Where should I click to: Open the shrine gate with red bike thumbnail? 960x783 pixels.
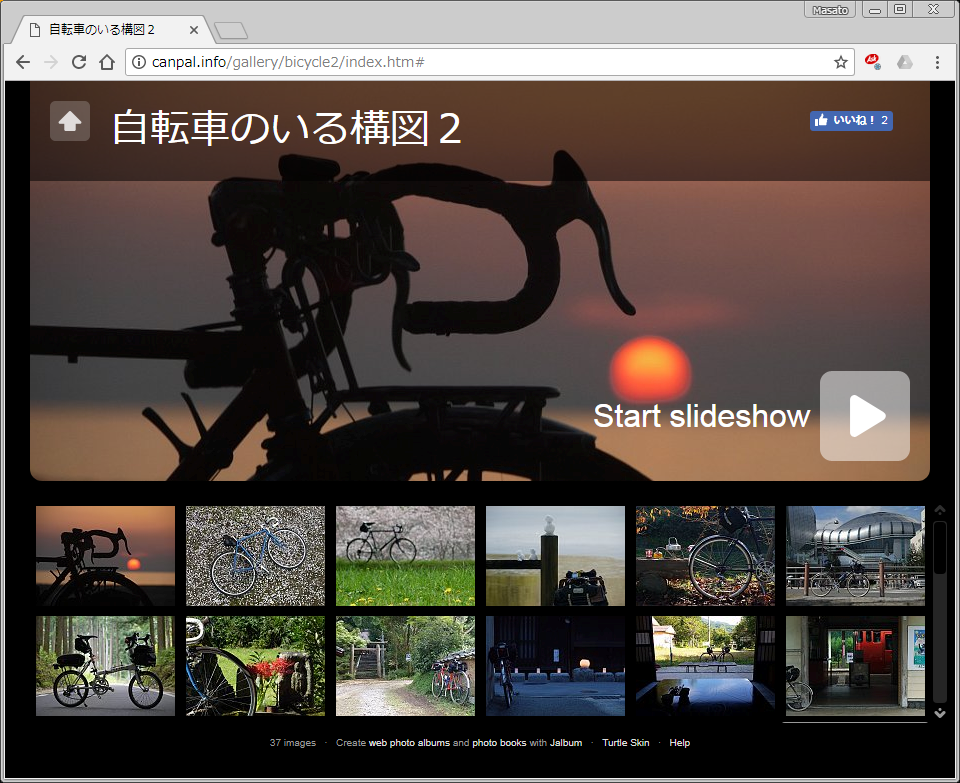click(x=405, y=666)
